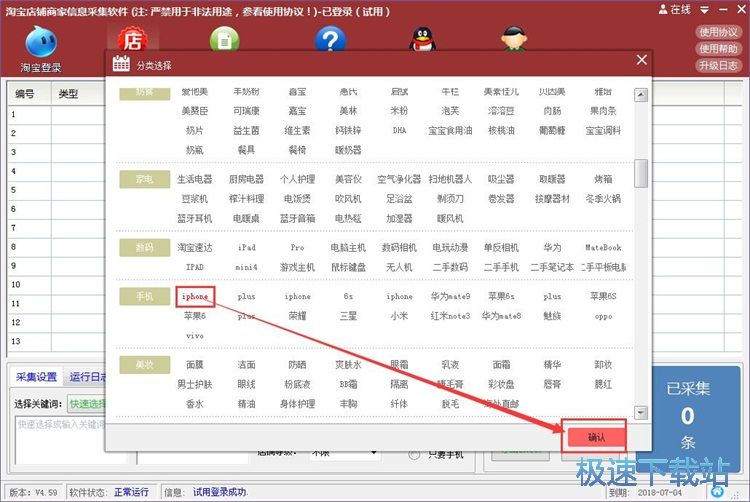Select the 小米 phone item

[399, 316]
